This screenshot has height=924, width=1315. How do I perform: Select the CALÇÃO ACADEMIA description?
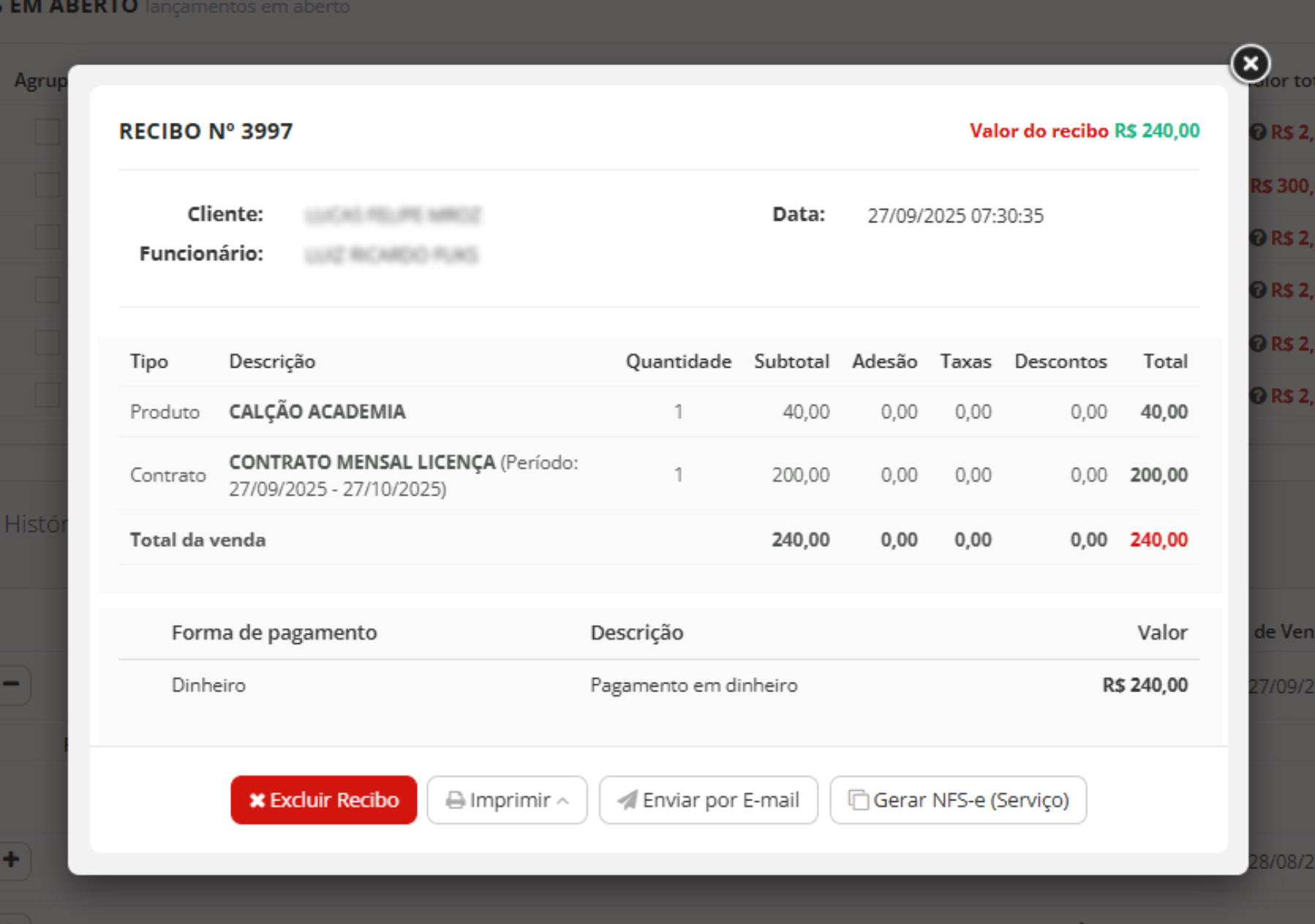[x=317, y=412]
